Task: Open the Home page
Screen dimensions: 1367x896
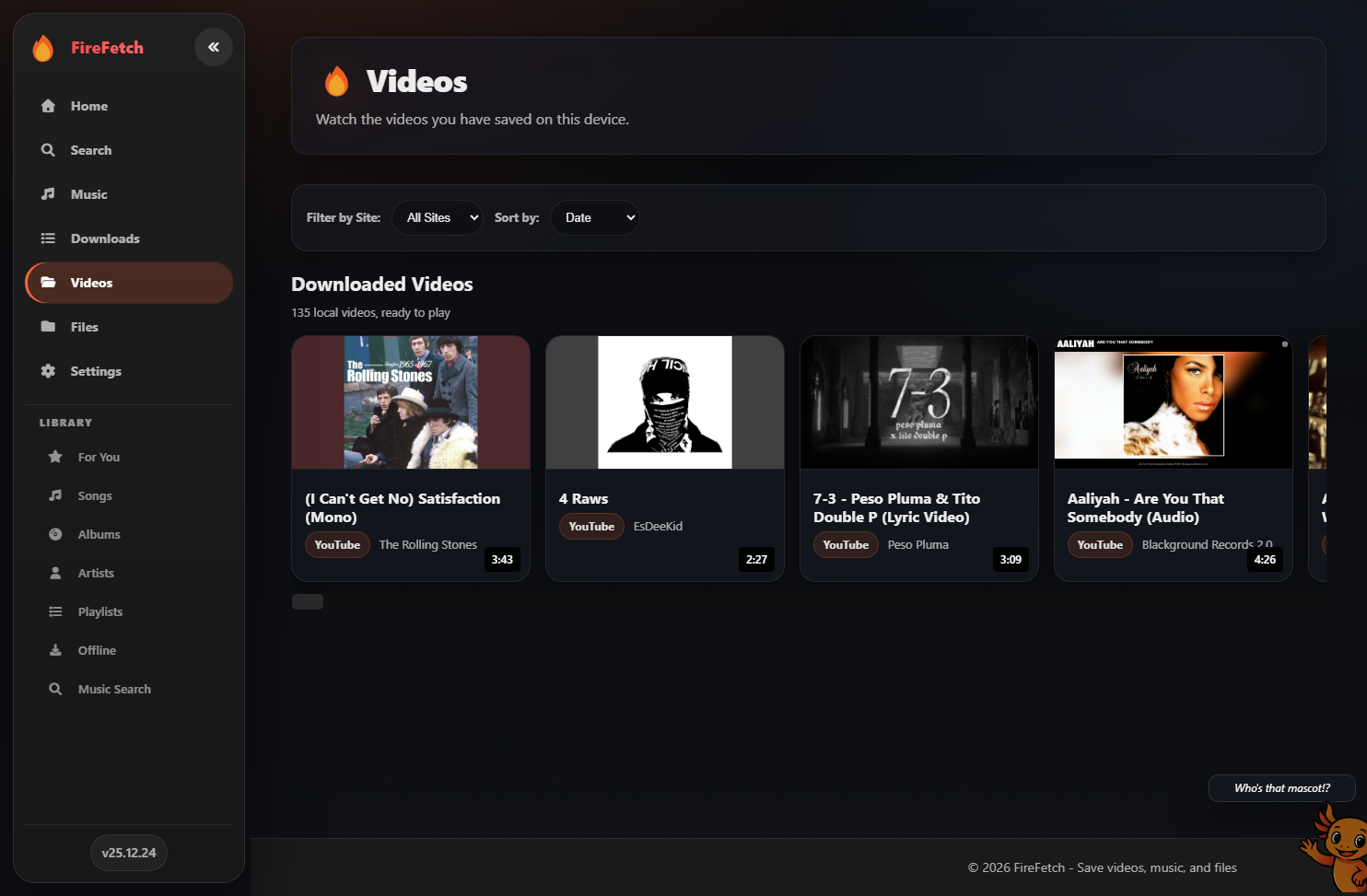Action: [x=129, y=106]
